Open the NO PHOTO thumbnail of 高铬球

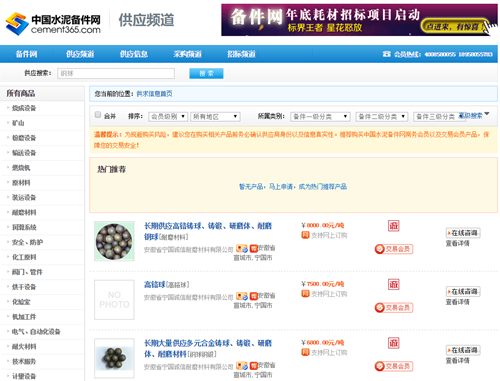click(x=114, y=300)
